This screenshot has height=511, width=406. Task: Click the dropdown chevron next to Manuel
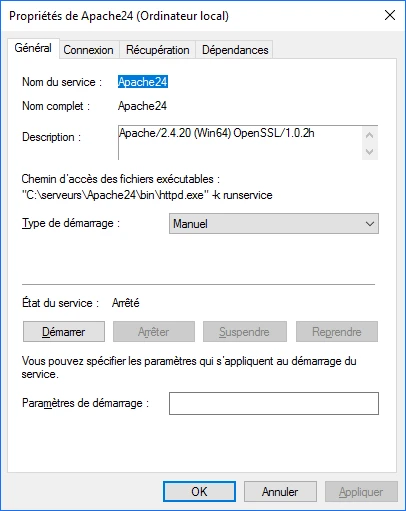[x=370, y=224]
